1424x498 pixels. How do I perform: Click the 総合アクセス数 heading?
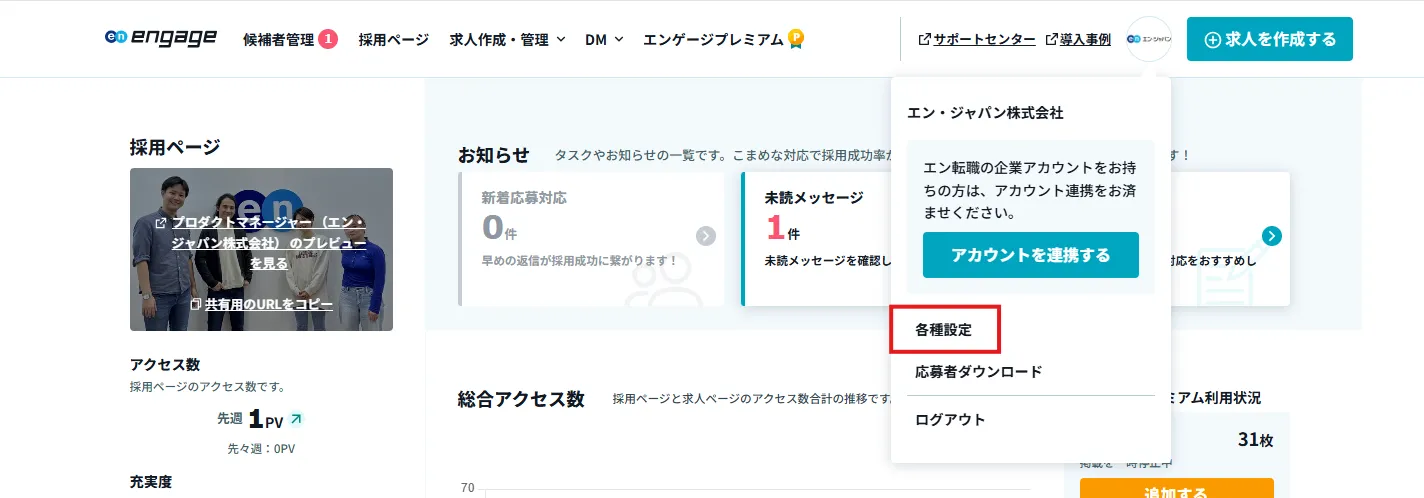click(x=521, y=398)
